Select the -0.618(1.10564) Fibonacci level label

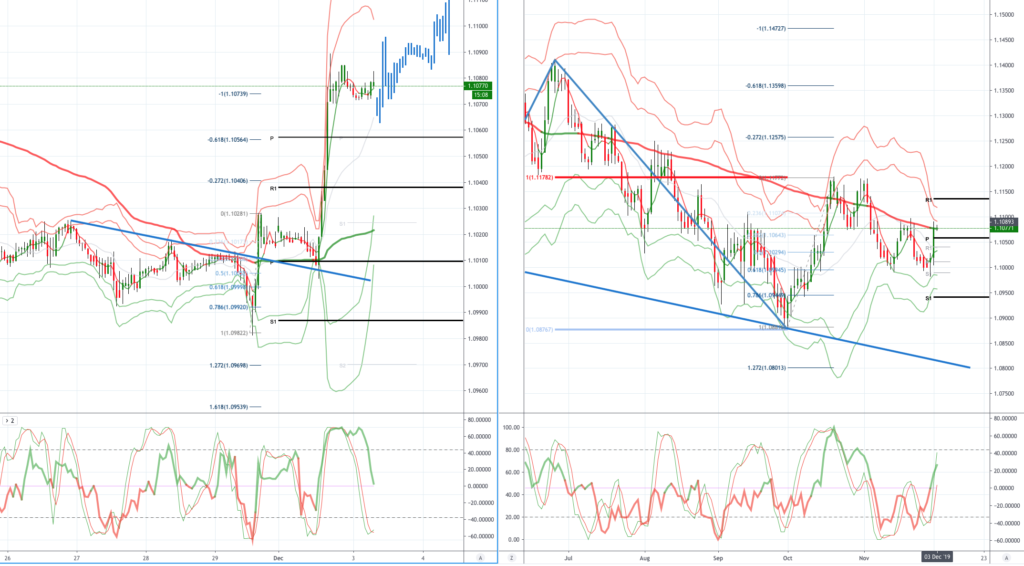[x=228, y=140]
